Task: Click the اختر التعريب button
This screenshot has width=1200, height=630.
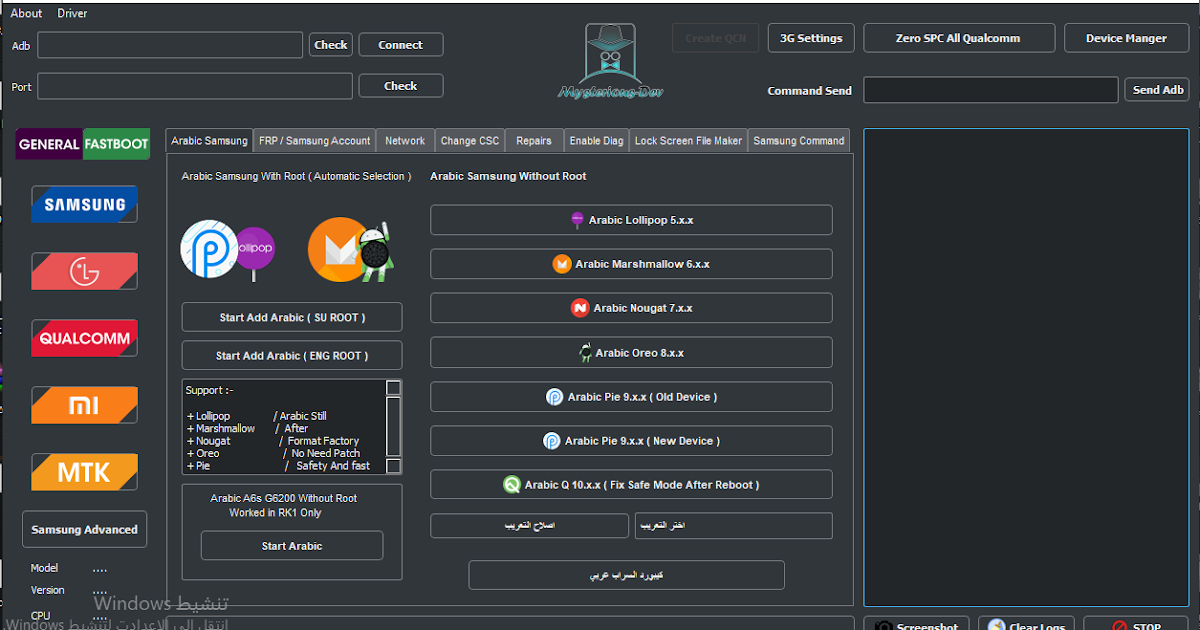Action: click(734, 526)
